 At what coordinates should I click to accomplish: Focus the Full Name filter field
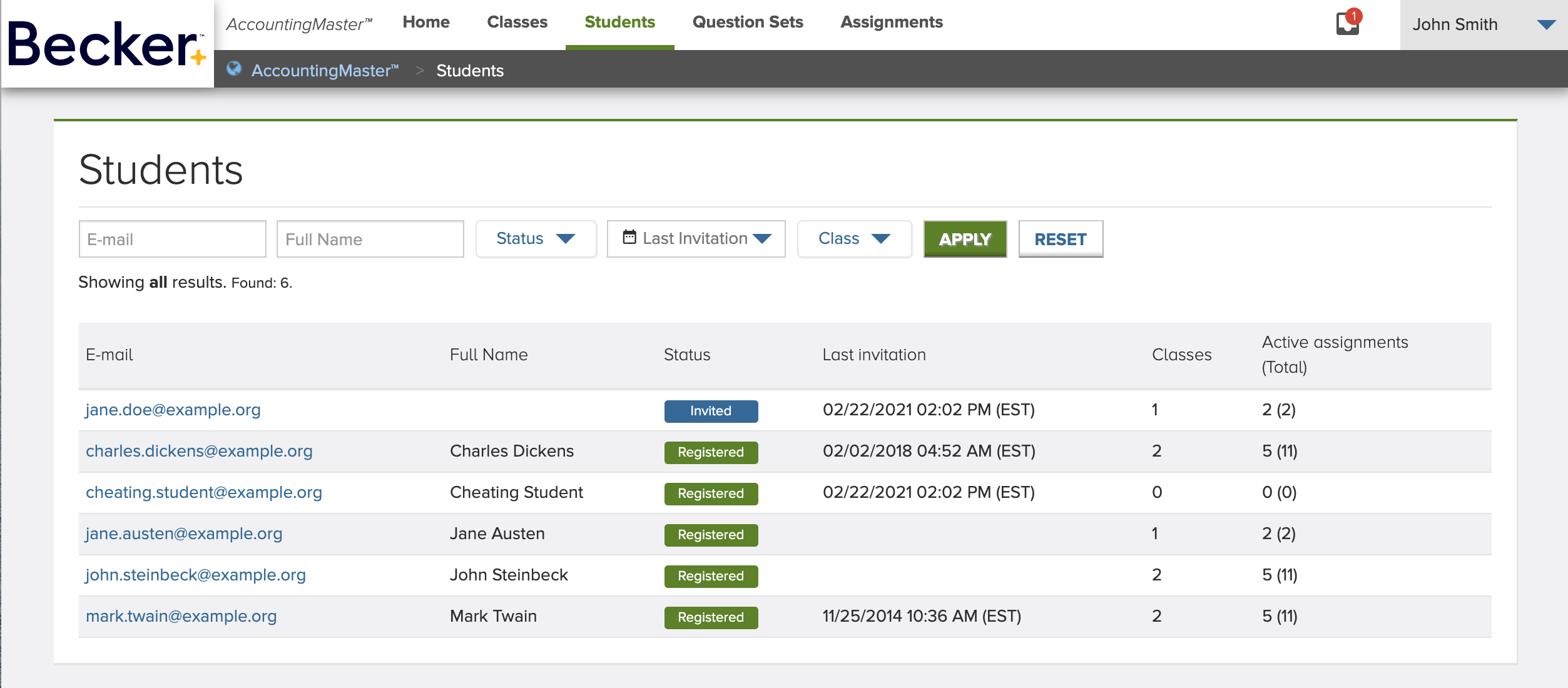point(370,239)
